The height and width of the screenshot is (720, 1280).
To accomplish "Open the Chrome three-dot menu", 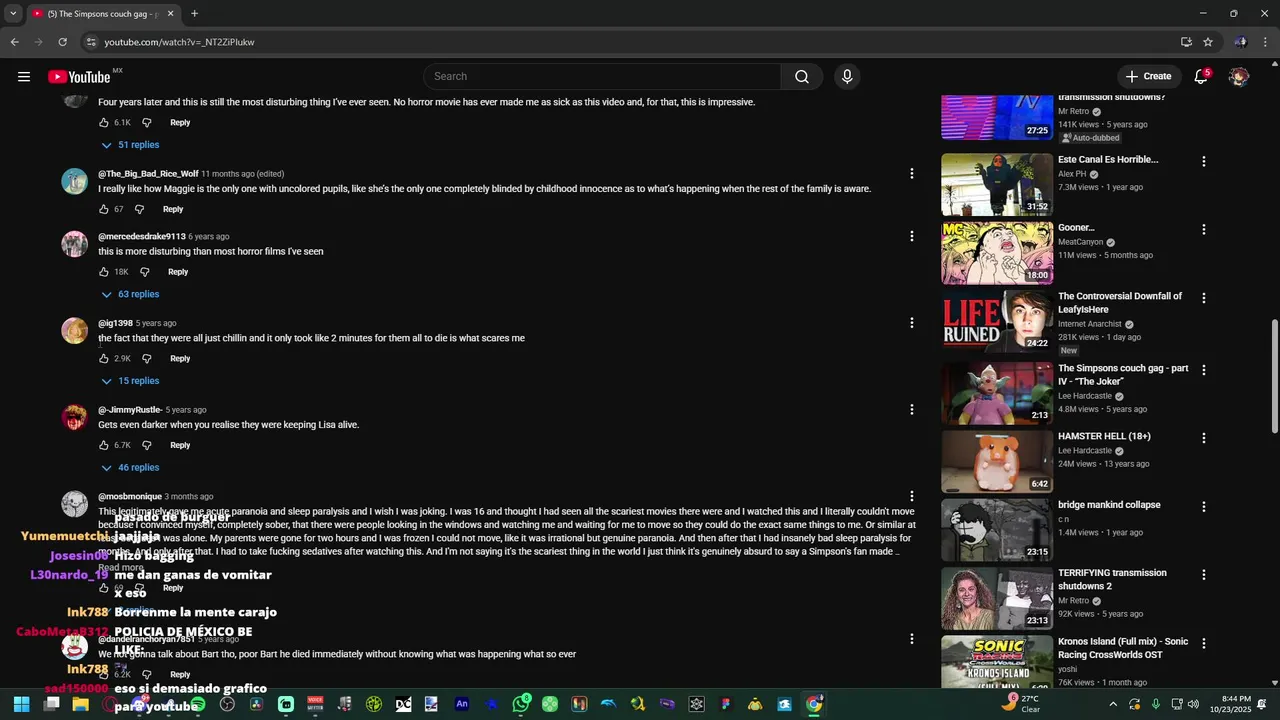I will tap(1266, 42).
